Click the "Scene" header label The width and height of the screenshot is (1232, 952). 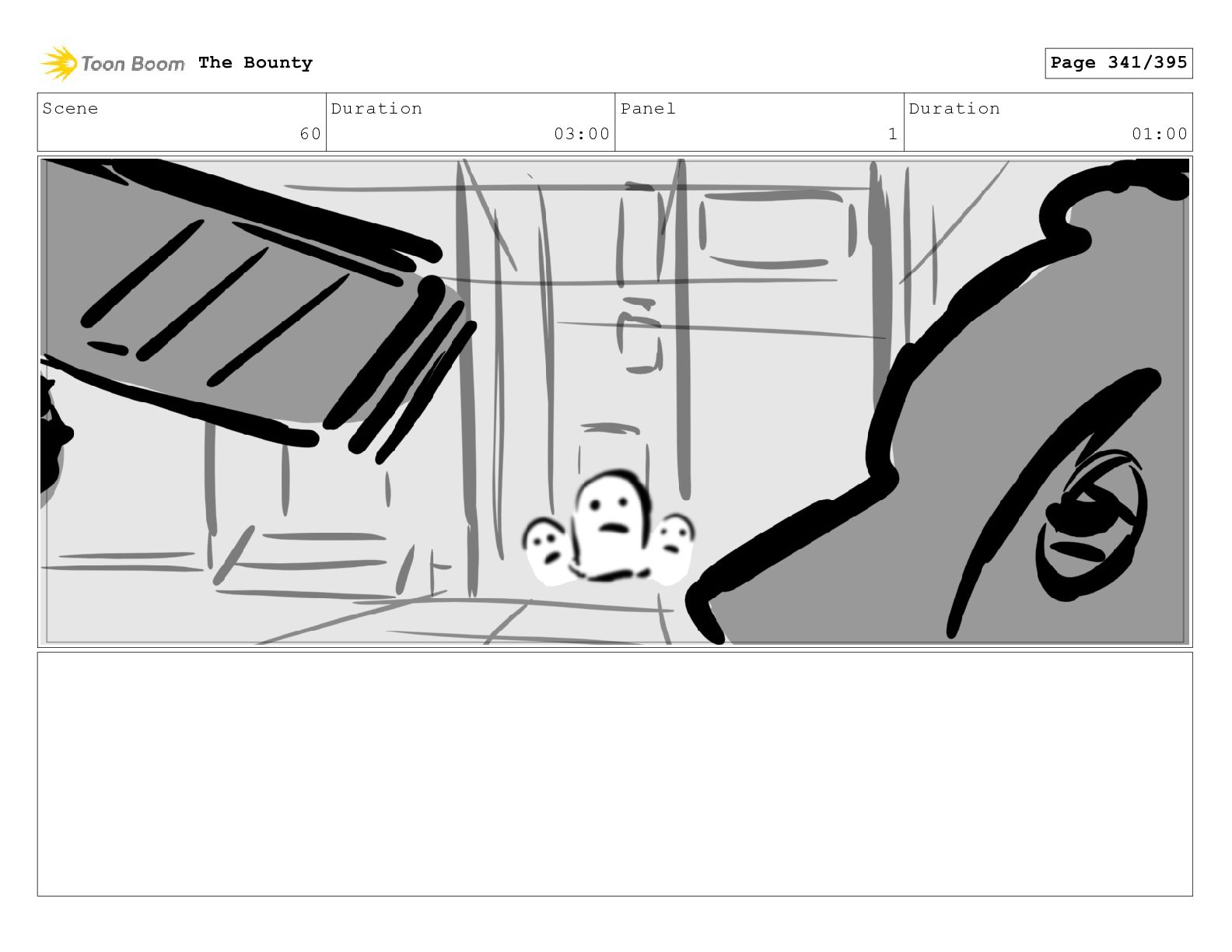click(x=70, y=109)
